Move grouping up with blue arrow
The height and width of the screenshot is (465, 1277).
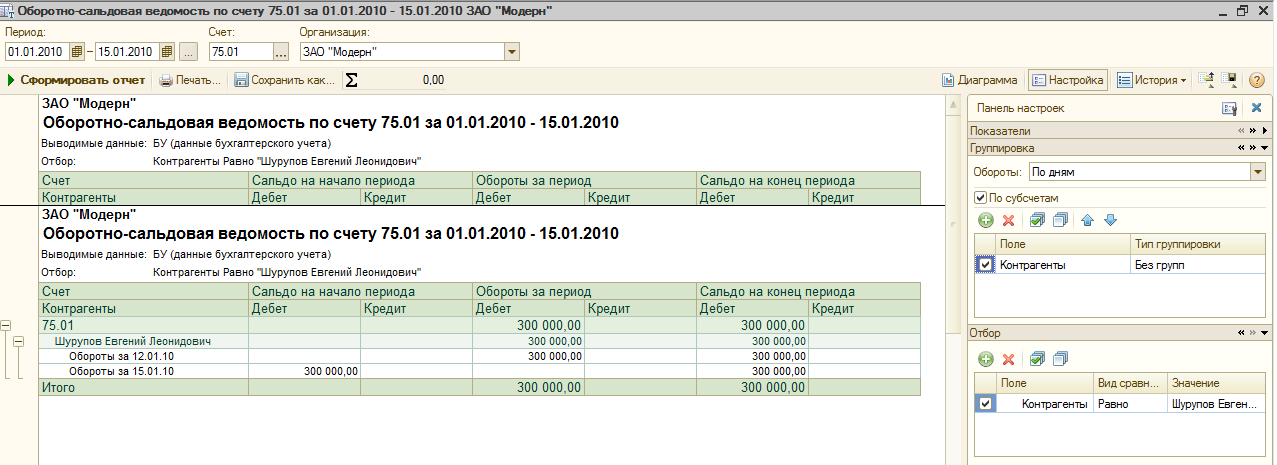point(1089,219)
